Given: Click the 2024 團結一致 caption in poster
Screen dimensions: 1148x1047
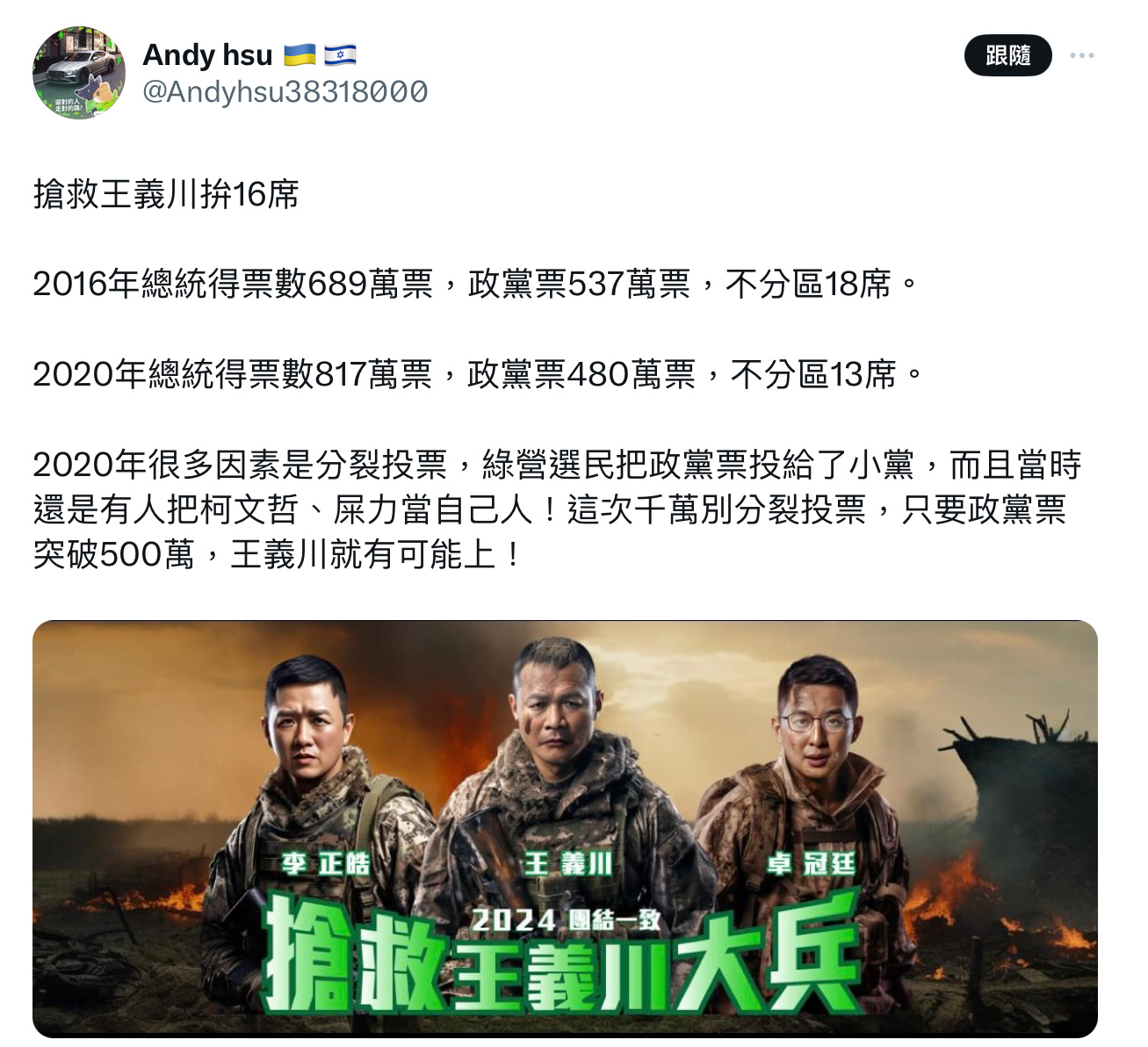Looking at the screenshot, I should click(567, 920).
